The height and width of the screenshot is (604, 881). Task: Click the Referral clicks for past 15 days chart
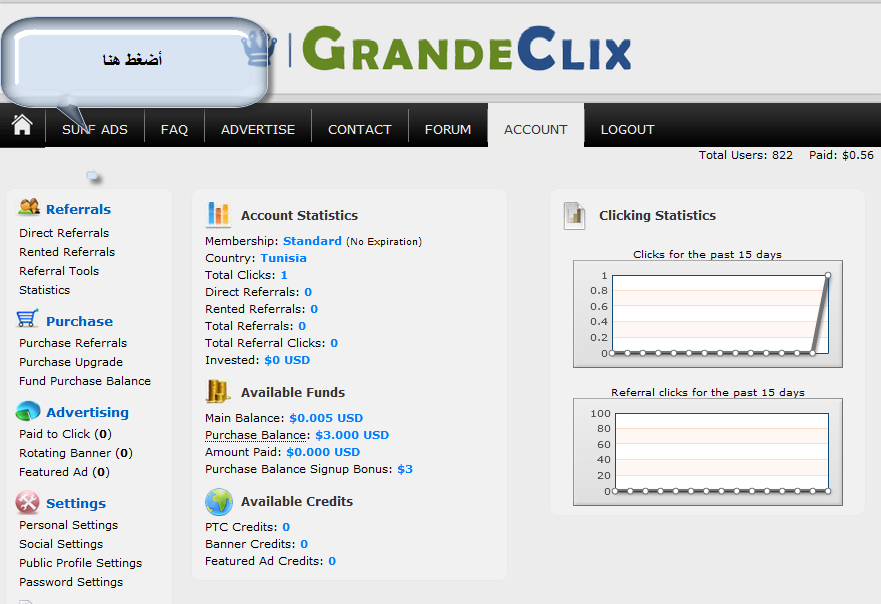708,452
